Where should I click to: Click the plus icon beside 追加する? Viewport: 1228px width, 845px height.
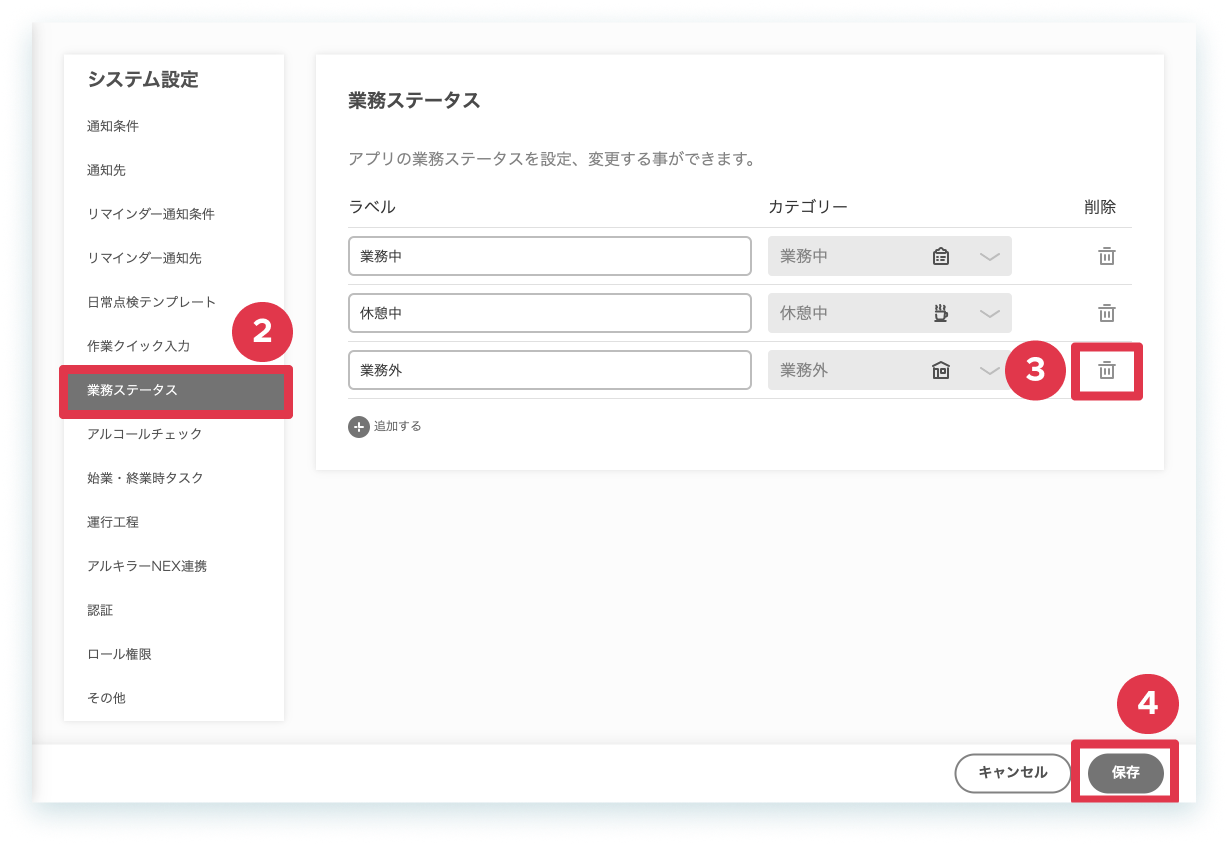[x=358, y=426]
